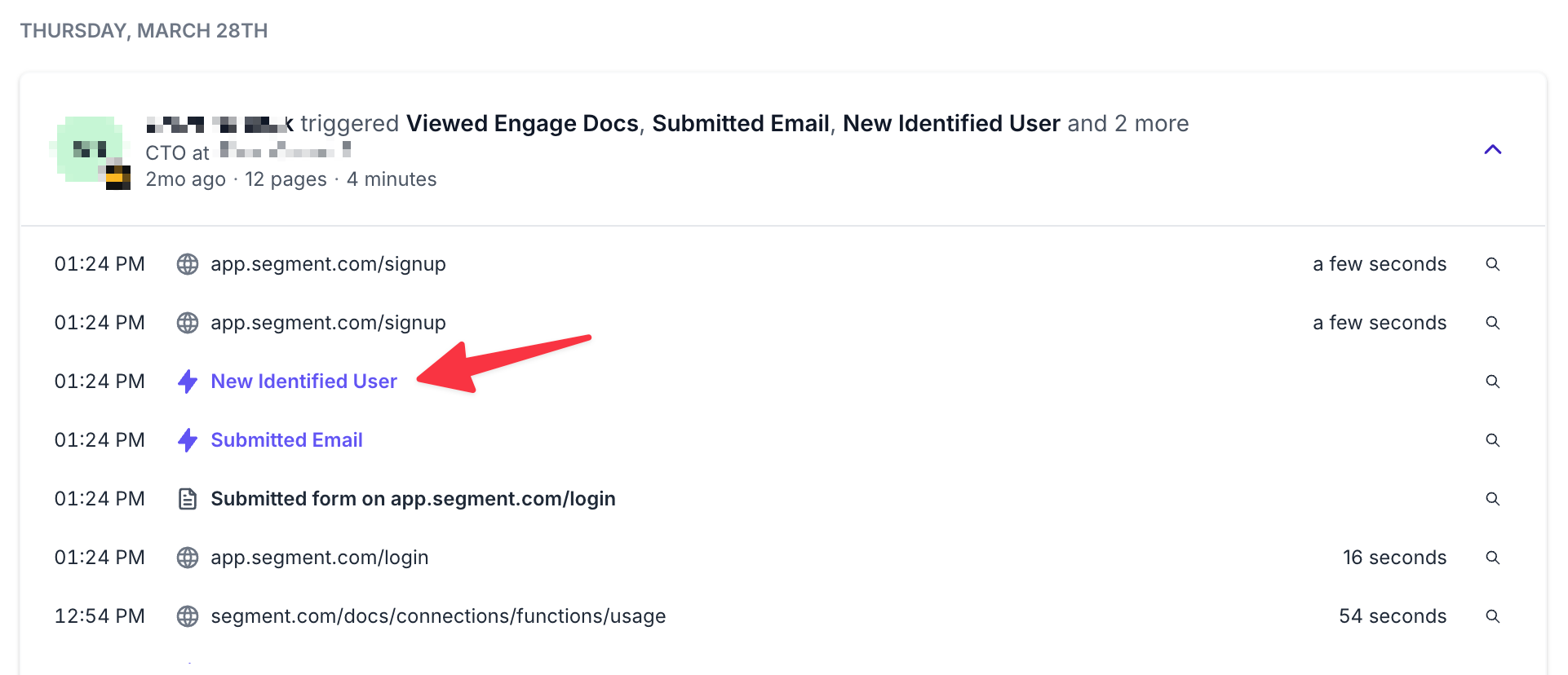
Task: Click magnifier icon for Submitted Email row
Action: click(1492, 440)
